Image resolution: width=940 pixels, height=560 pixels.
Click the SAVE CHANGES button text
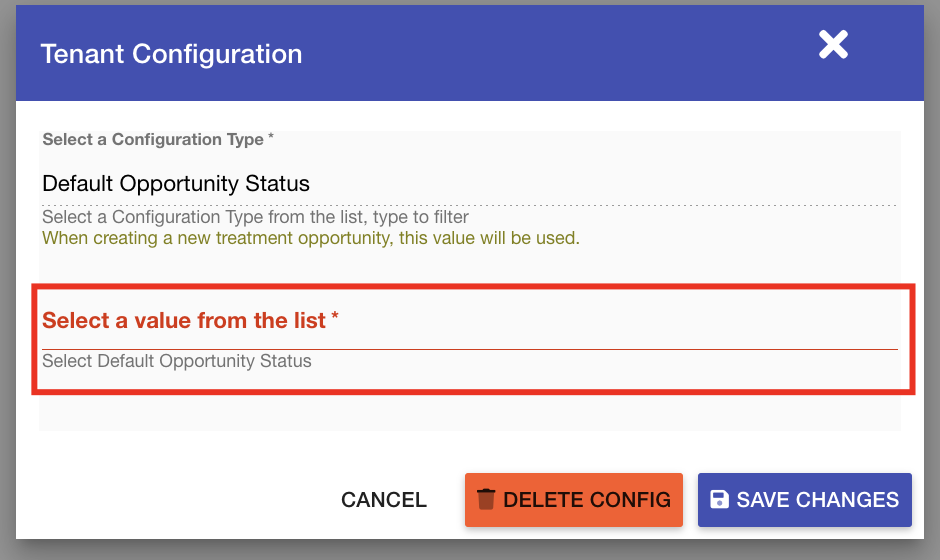click(817, 500)
